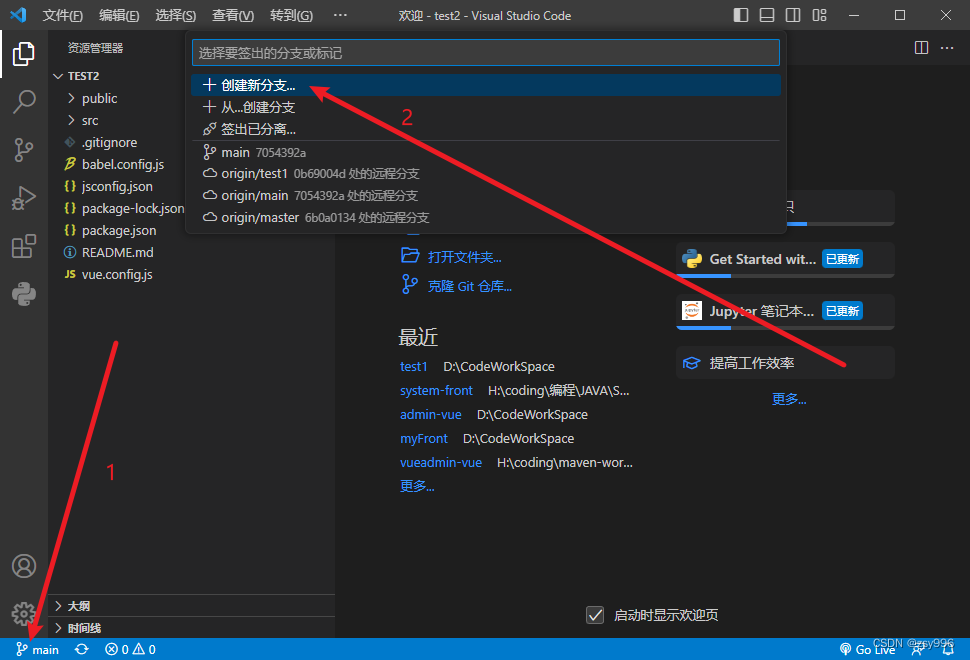Open recent project vueadmin-vue

tap(440, 463)
